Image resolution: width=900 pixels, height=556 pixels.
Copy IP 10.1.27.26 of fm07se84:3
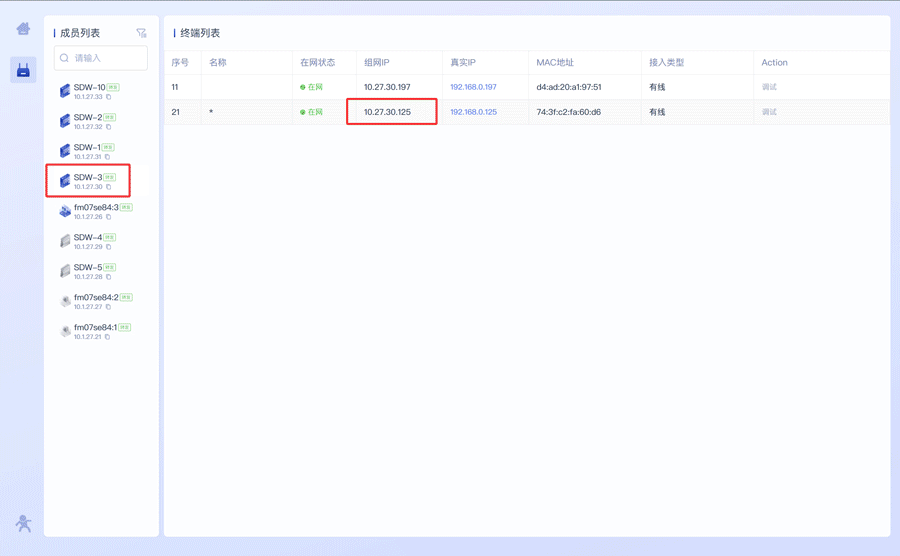click(109, 217)
